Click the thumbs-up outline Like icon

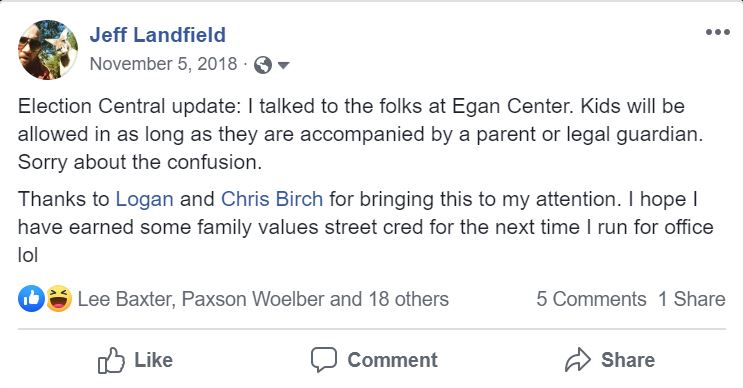111,361
